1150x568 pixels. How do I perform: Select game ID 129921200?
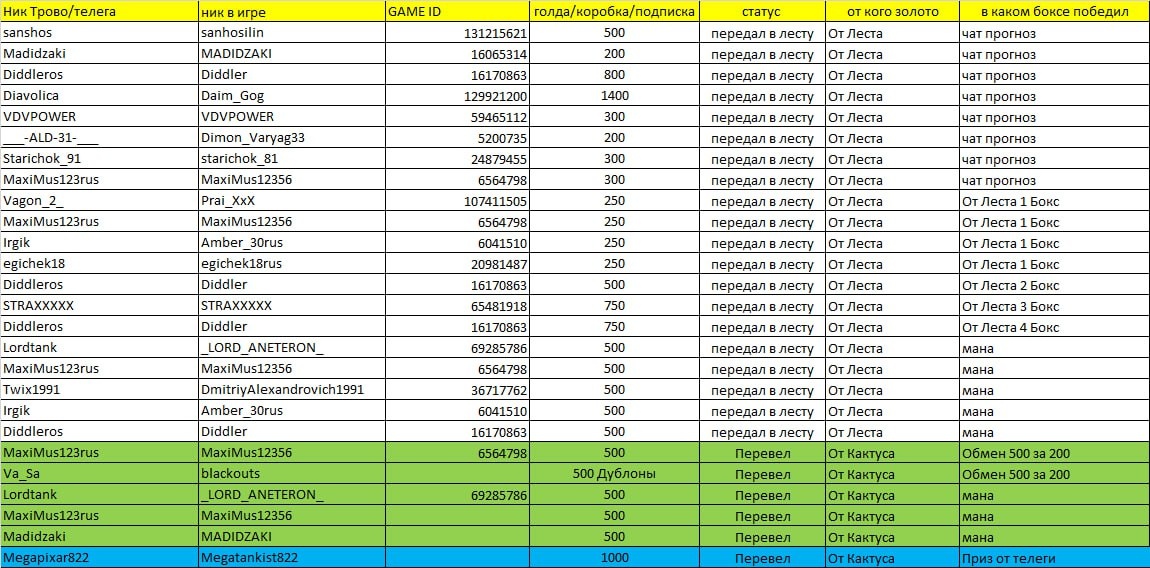pyautogui.click(x=458, y=96)
